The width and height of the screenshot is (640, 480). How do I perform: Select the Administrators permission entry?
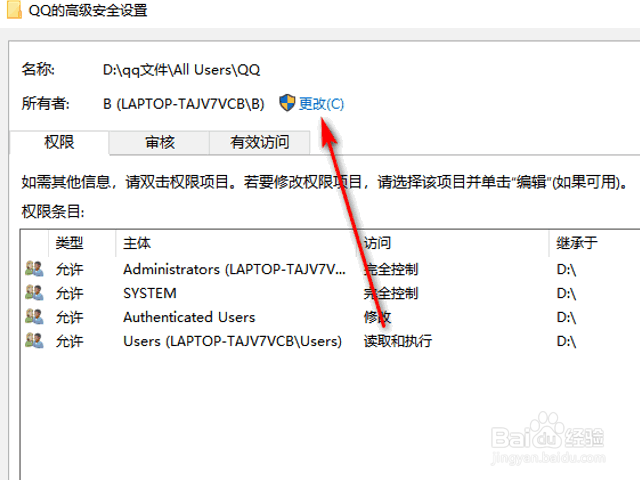click(331, 269)
